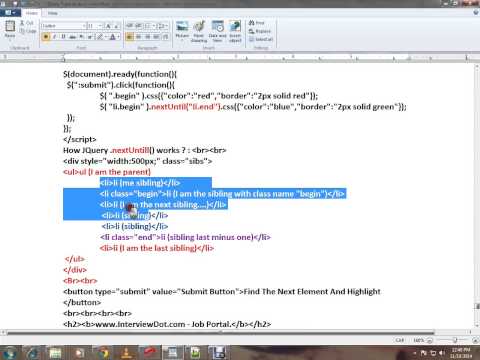Viewport: 480px width, 360px height.
Task: Click the volume speaker tray icon
Action: tap(442, 353)
